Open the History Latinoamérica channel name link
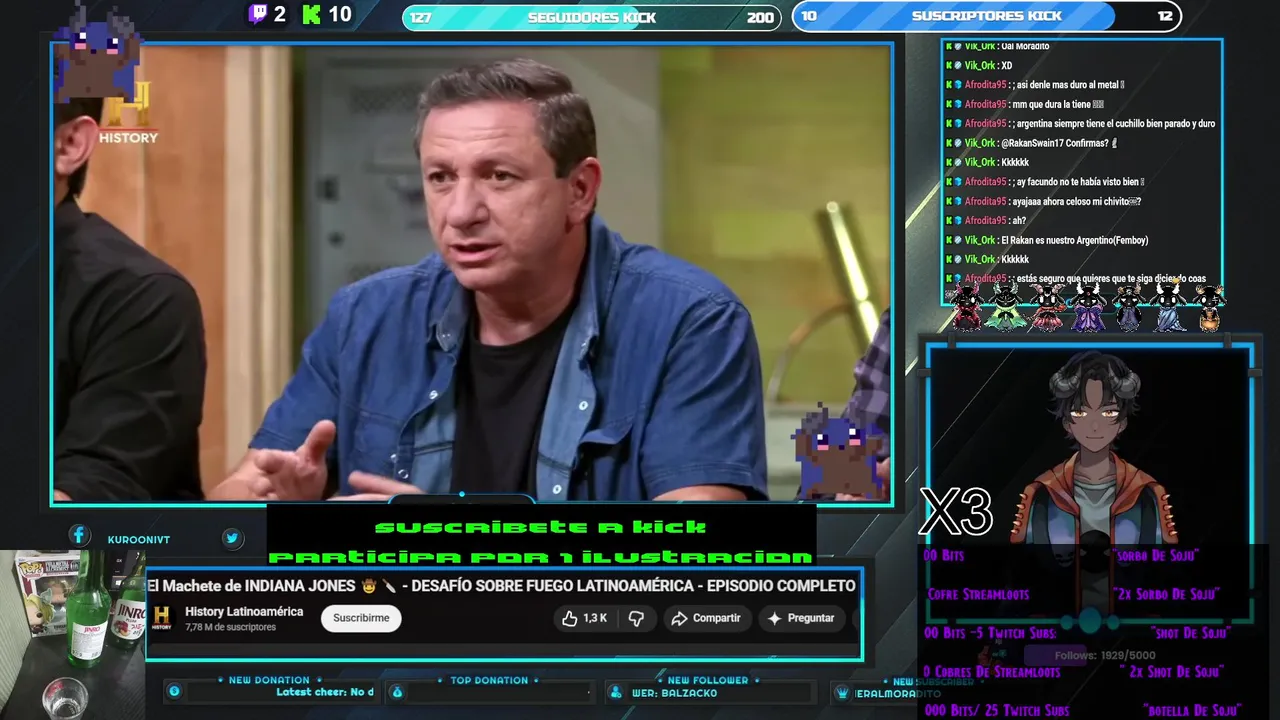Viewport: 1280px width, 720px height. pos(244,612)
